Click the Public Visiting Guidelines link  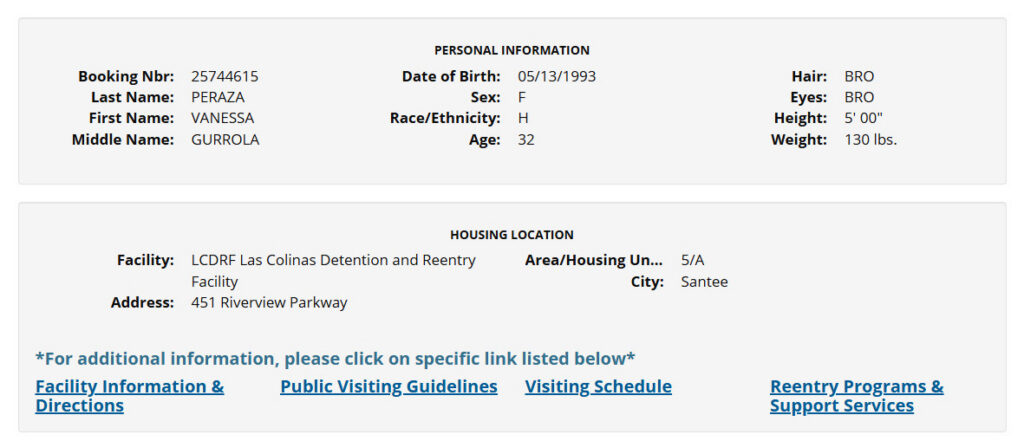point(388,387)
